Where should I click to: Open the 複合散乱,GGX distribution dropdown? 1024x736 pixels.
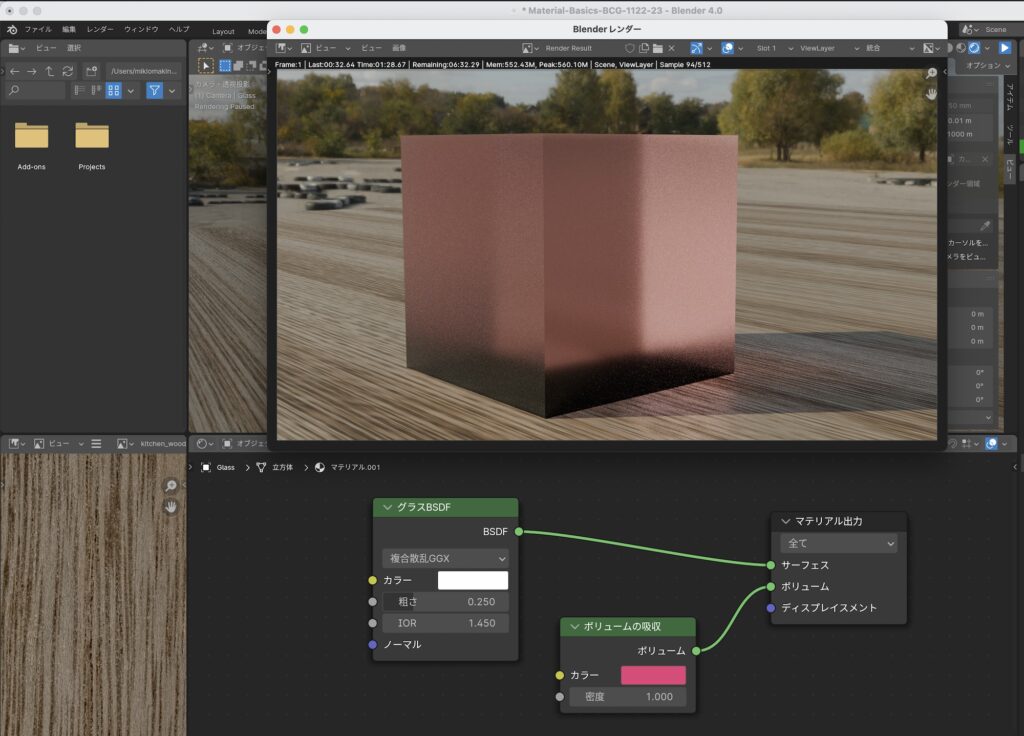[x=445, y=558]
